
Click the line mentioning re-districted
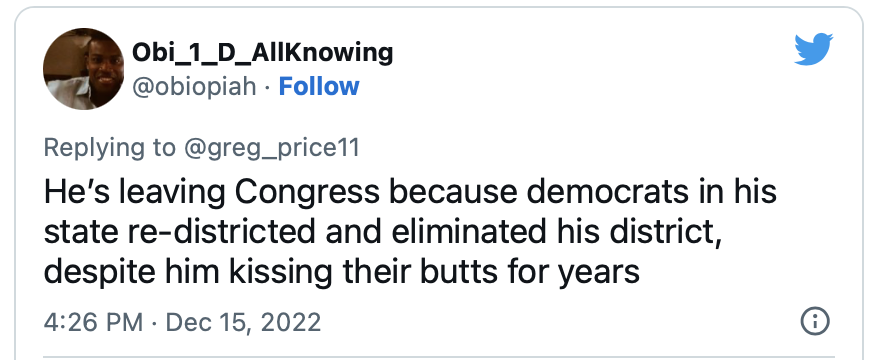[x=383, y=231]
